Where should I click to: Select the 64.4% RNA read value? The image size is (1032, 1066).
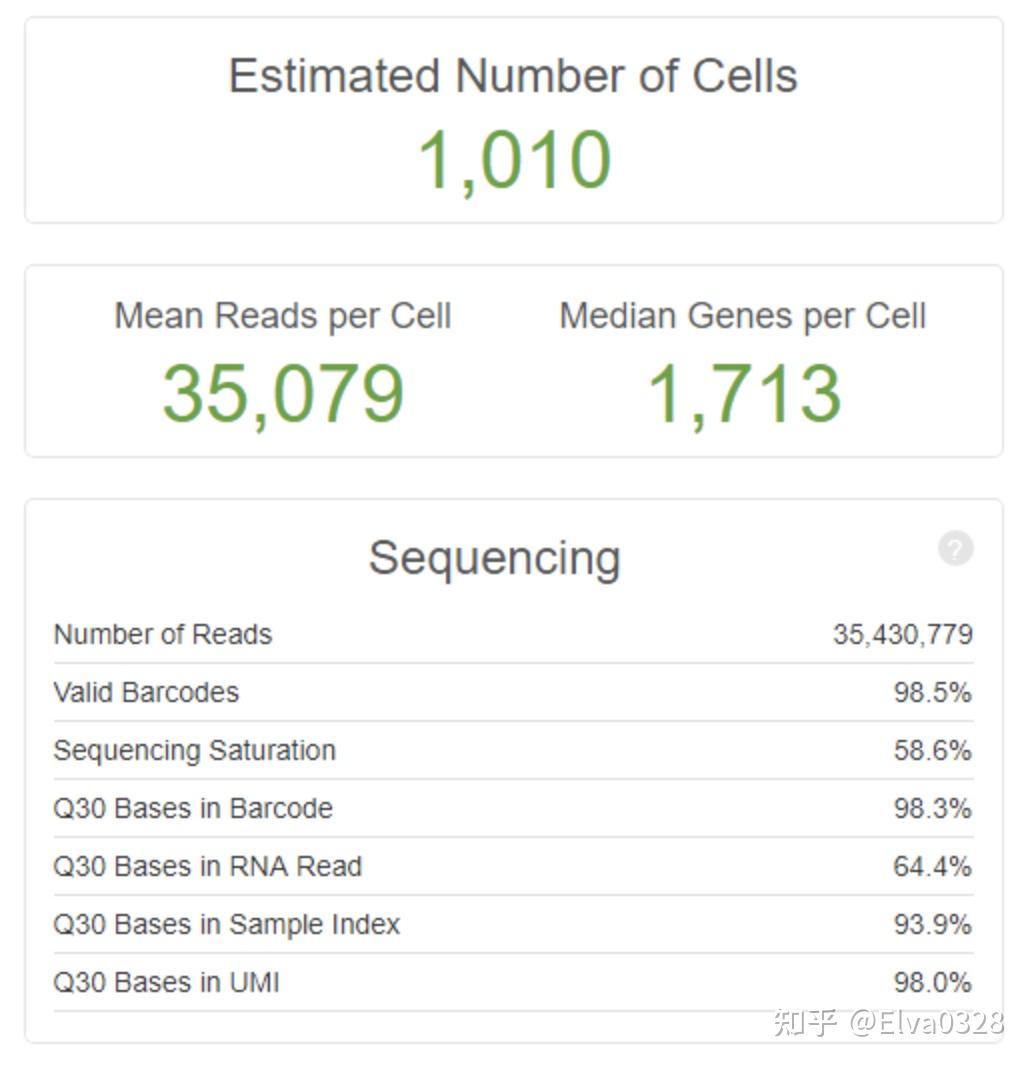[933, 866]
